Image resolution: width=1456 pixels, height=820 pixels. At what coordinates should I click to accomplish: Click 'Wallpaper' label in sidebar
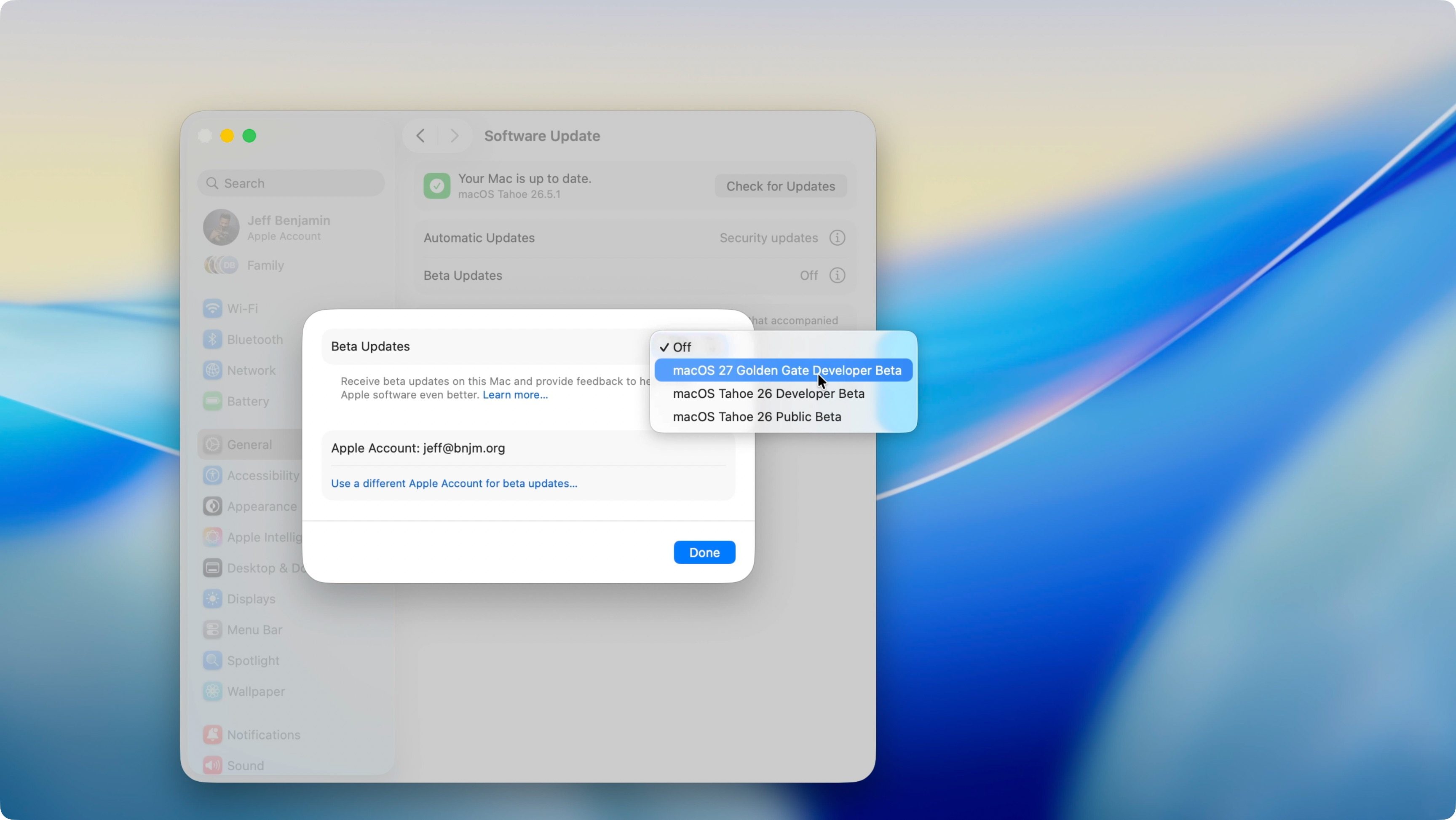pos(256,691)
